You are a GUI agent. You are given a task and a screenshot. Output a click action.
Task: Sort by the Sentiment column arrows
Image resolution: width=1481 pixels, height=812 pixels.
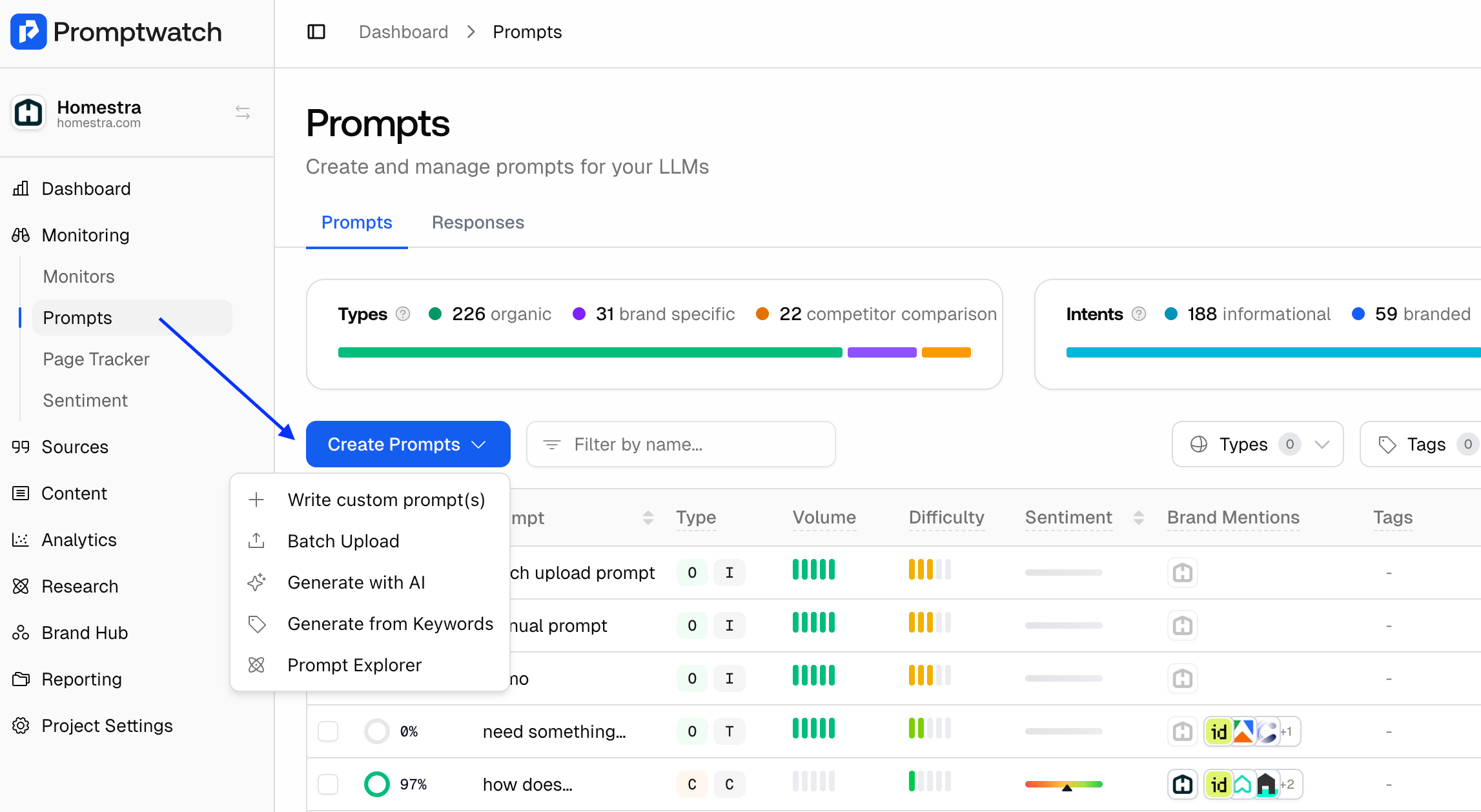click(x=1139, y=518)
